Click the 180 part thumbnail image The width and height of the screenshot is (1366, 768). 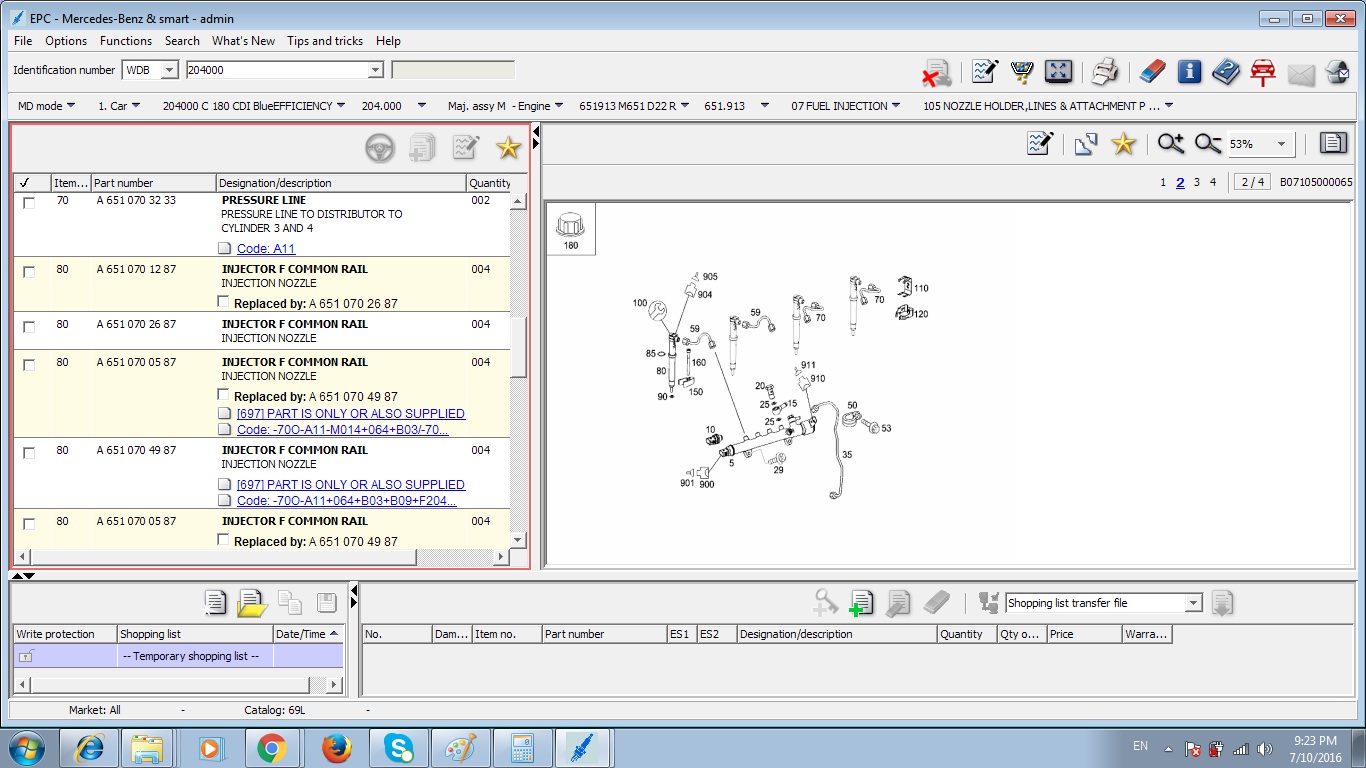point(570,229)
